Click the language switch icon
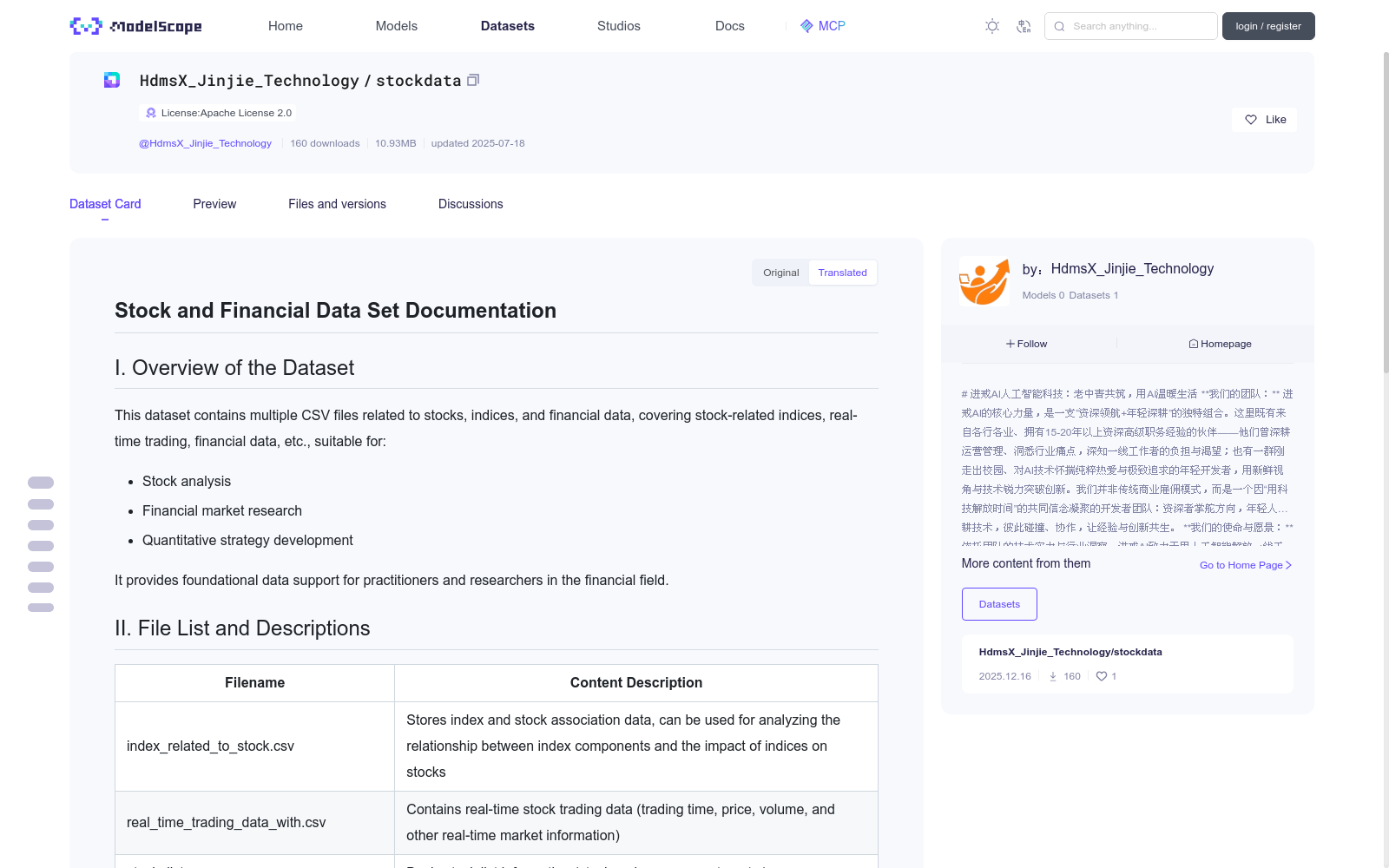1389x868 pixels. click(x=1024, y=26)
